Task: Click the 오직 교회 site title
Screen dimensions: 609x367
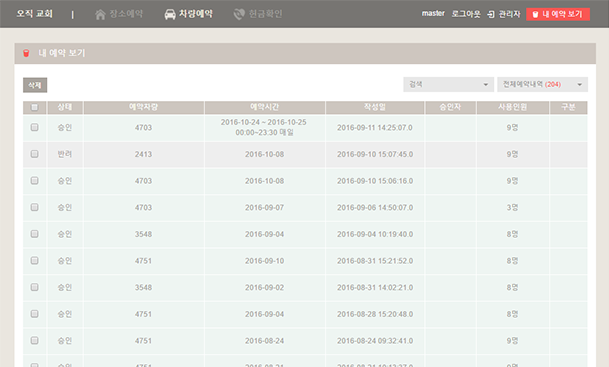Action: click(34, 14)
